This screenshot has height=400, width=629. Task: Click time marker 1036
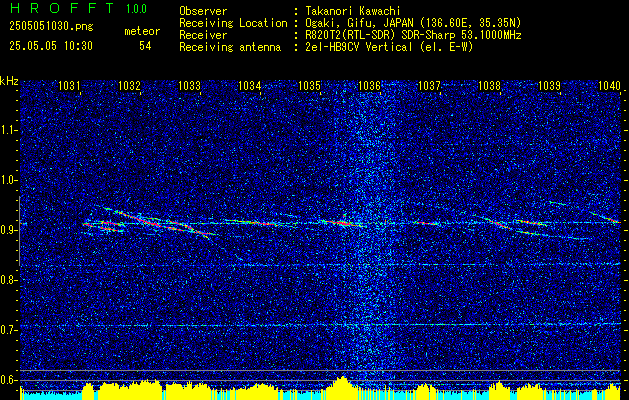(x=369, y=85)
